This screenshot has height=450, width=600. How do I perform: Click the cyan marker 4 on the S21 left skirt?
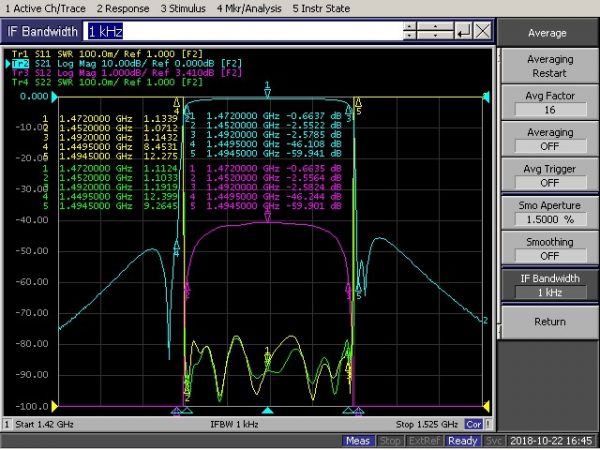tap(176, 245)
